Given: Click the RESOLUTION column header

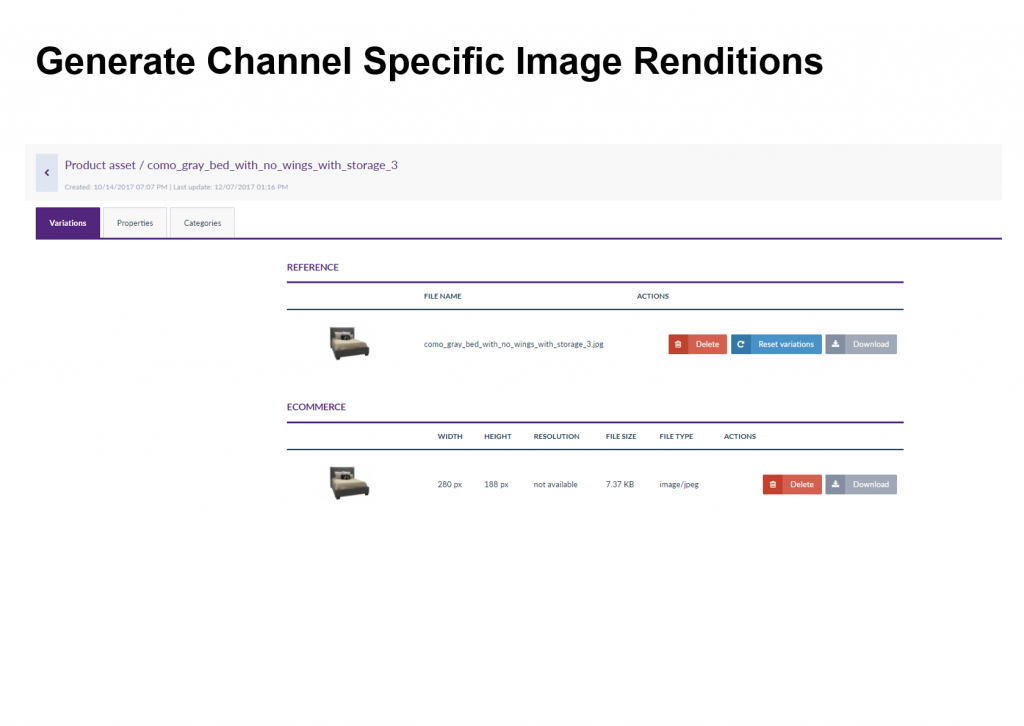Looking at the screenshot, I should [x=556, y=436].
